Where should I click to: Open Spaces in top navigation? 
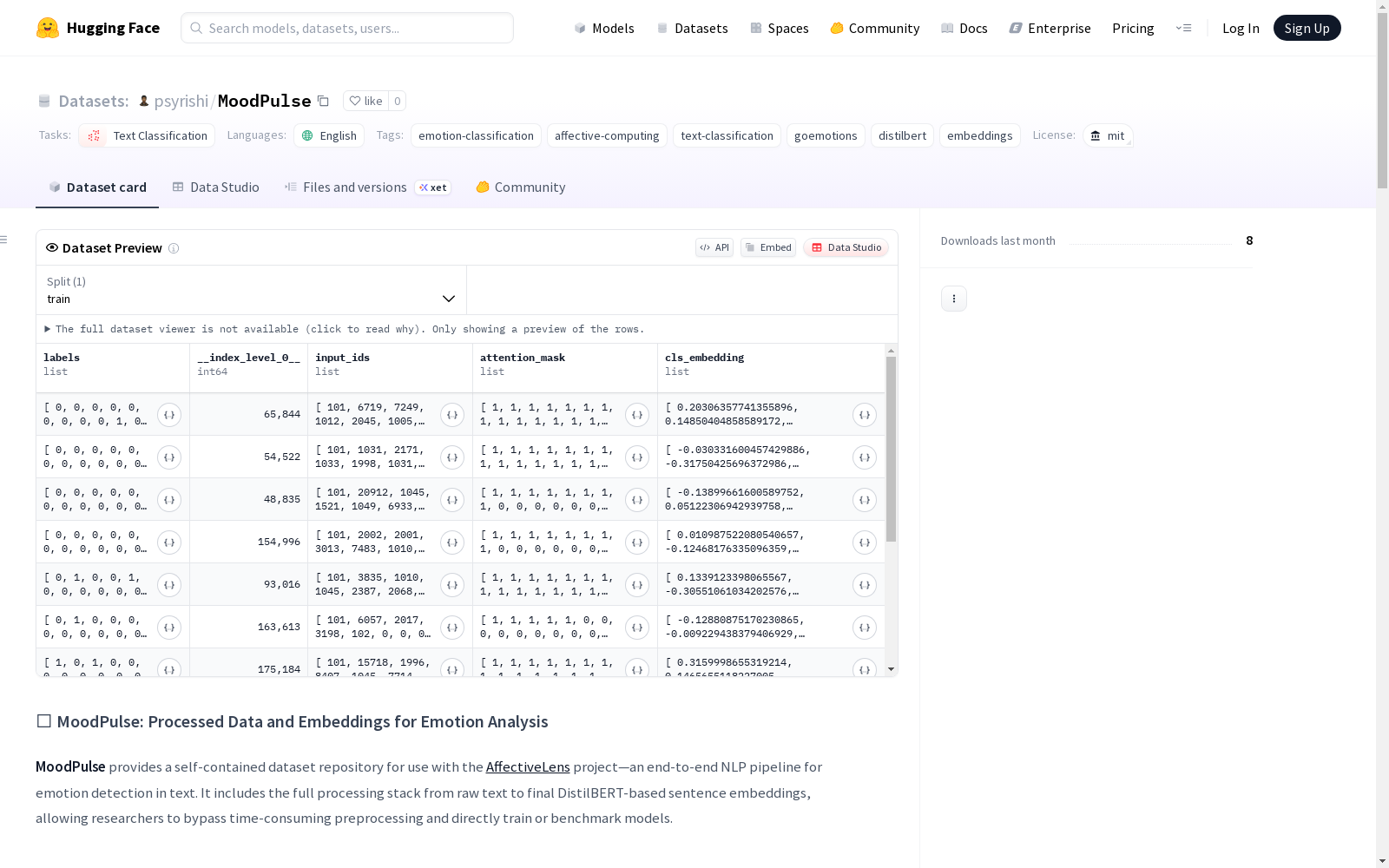pyautogui.click(x=779, y=28)
